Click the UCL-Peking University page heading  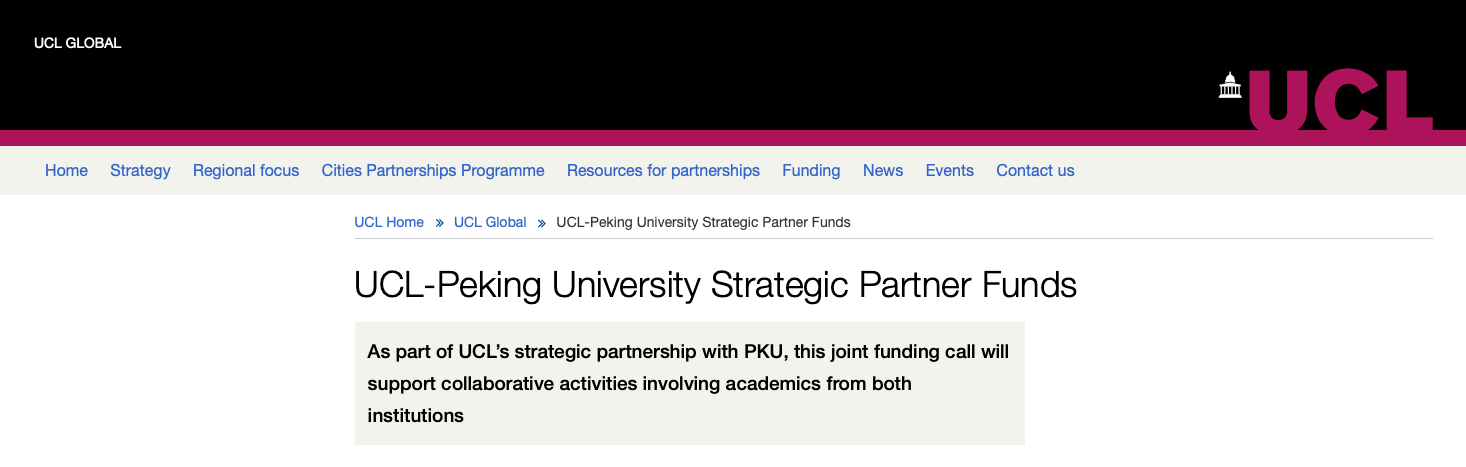715,286
